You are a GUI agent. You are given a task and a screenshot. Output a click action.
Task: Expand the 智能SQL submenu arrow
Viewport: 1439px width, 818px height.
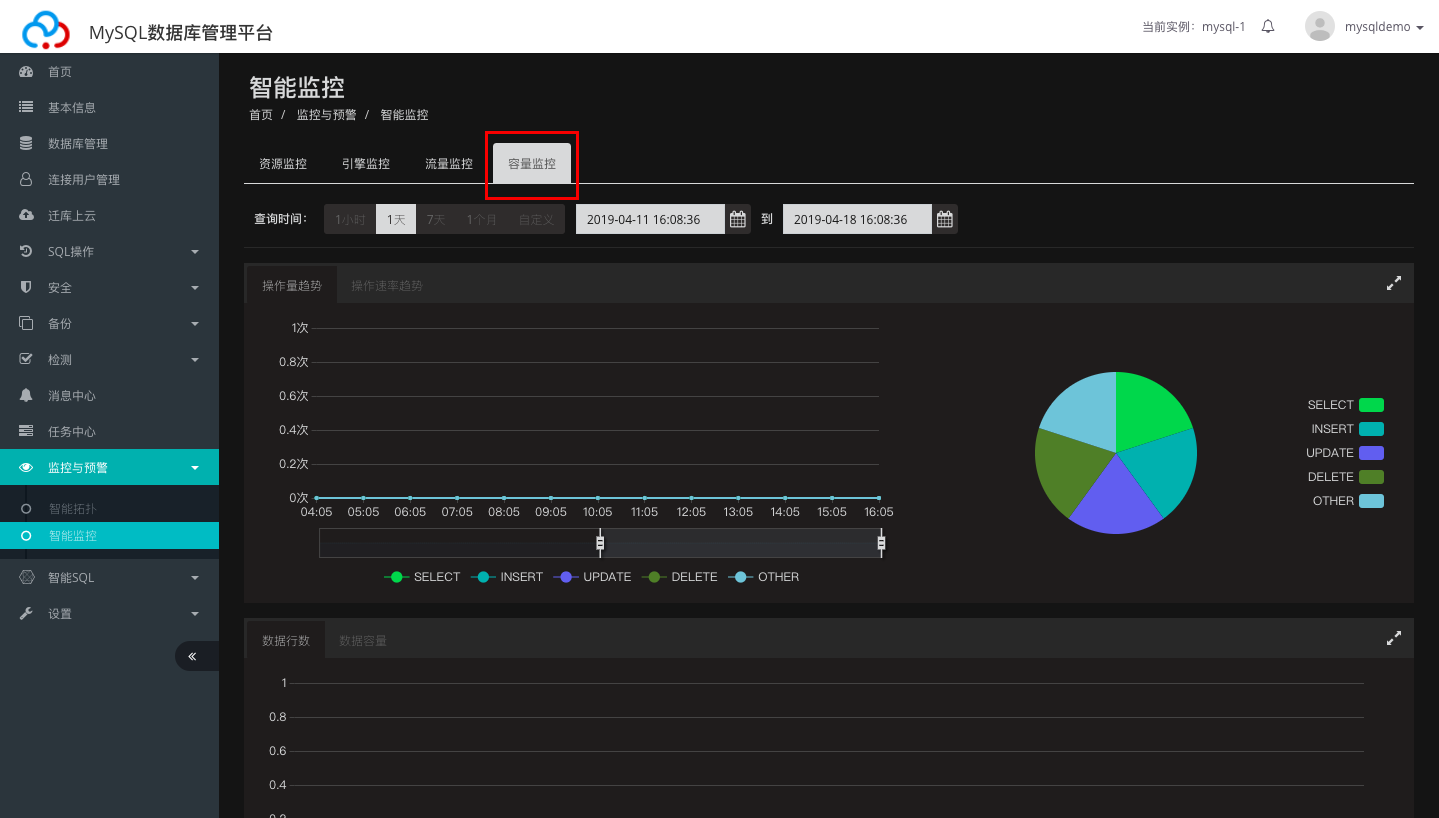pyautogui.click(x=195, y=578)
